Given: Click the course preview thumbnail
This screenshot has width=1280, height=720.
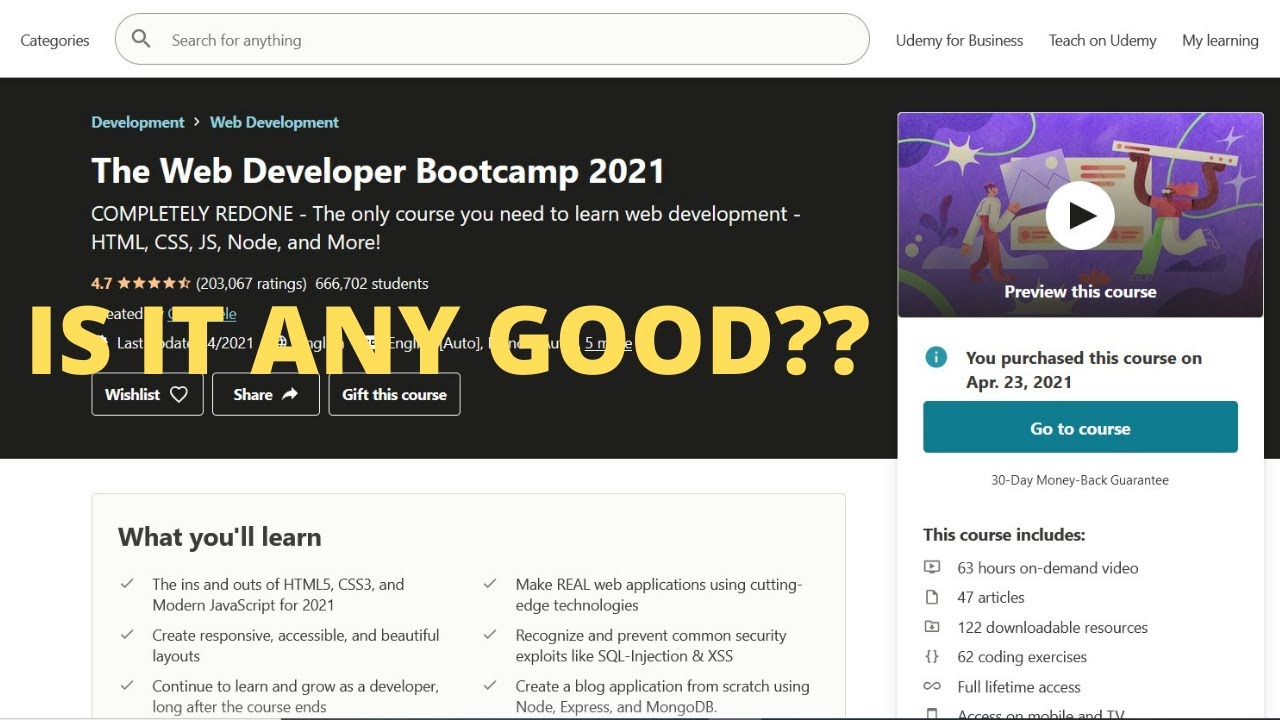Looking at the screenshot, I should tap(1080, 215).
